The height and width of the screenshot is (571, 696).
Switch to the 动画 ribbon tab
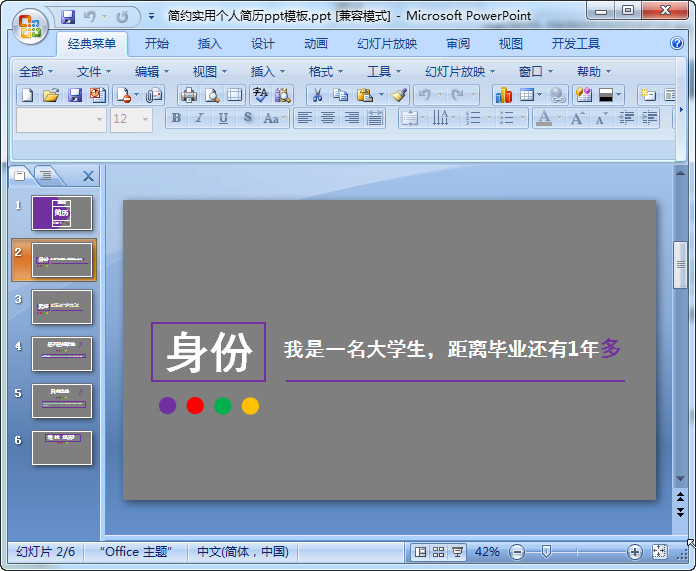(316, 44)
